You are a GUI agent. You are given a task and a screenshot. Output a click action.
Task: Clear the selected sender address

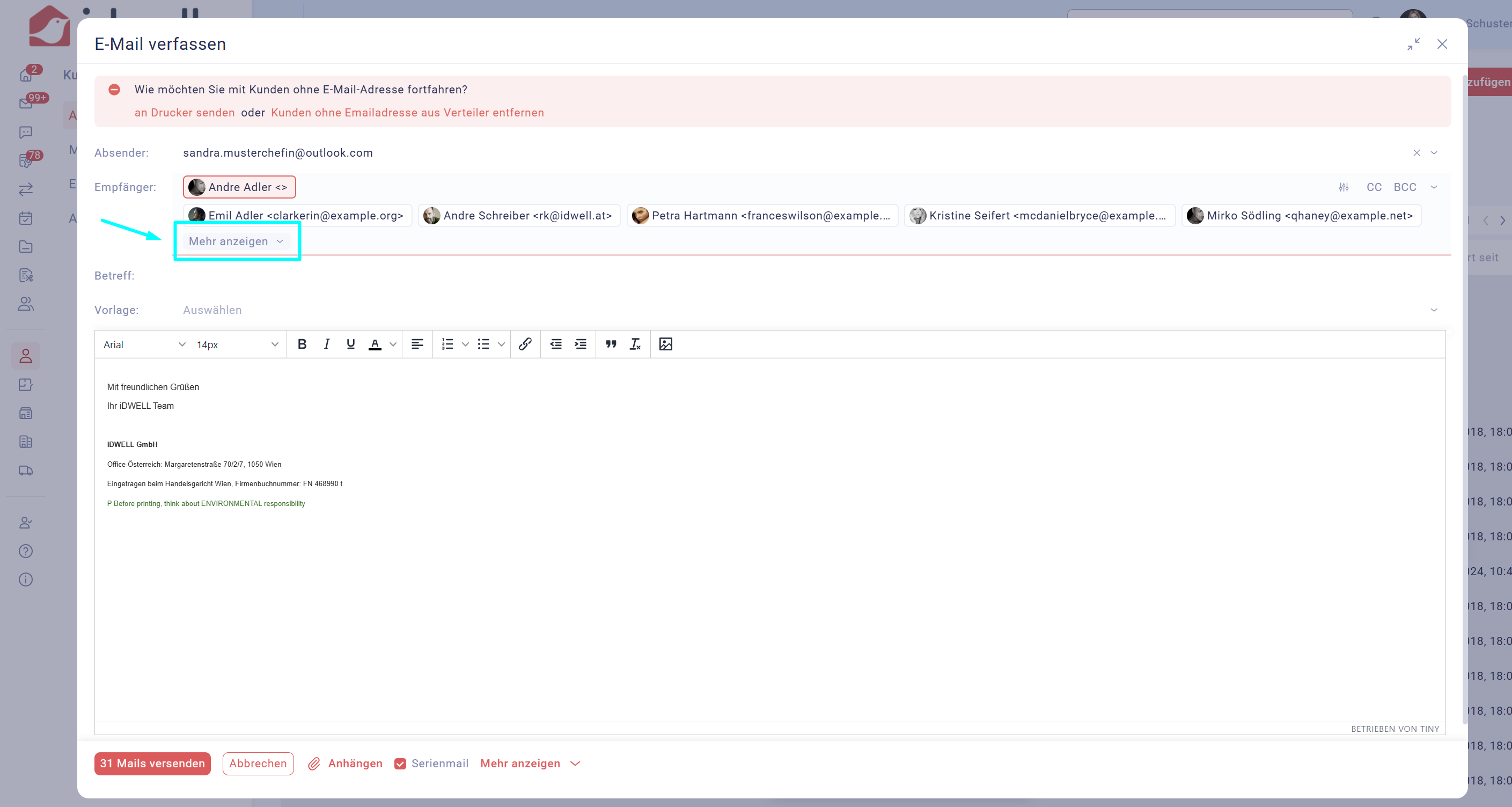1416,152
